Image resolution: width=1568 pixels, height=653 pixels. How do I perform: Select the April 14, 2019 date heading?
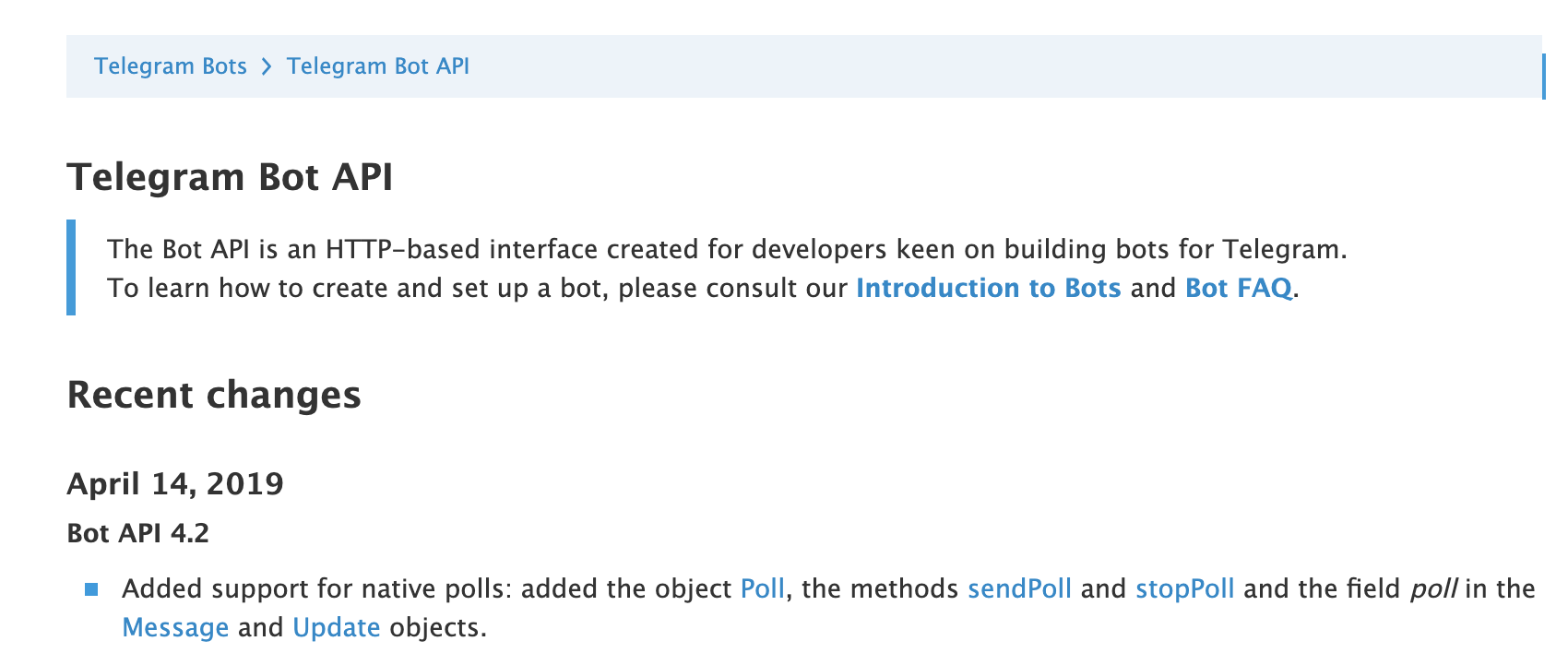pos(175,483)
